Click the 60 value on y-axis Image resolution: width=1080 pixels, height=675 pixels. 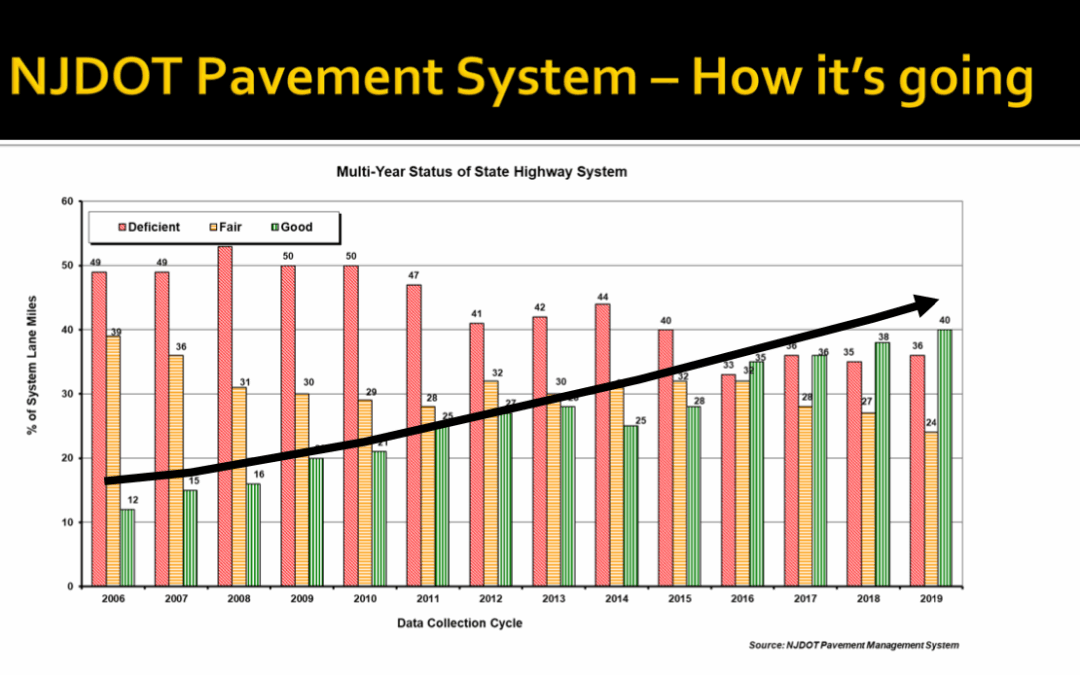[67, 201]
